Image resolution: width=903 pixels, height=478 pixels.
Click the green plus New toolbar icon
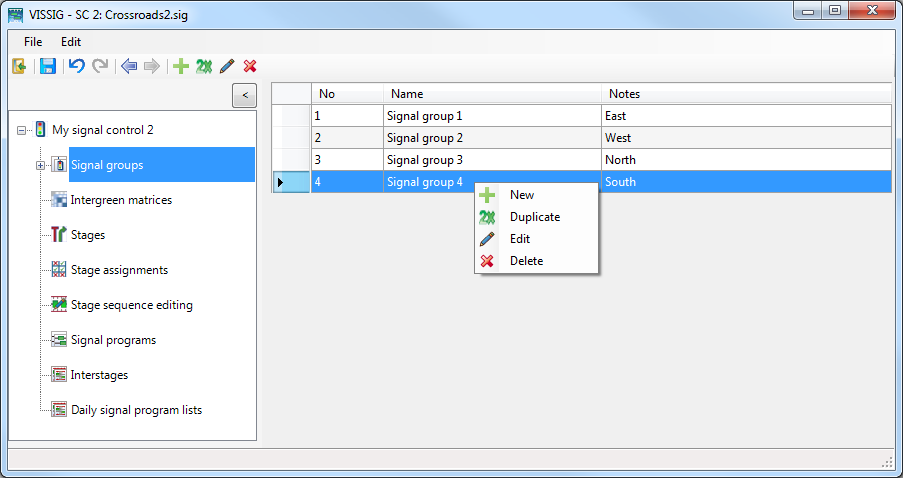181,66
